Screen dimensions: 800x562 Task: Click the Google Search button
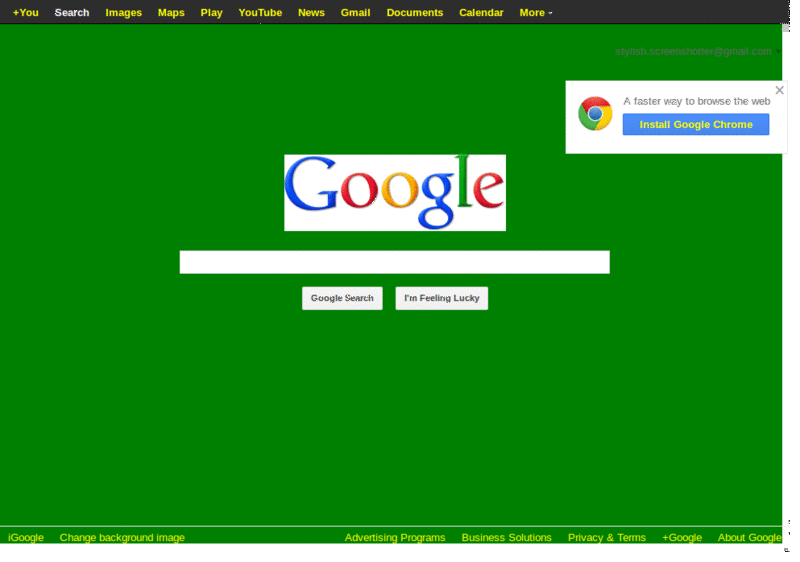(342, 298)
